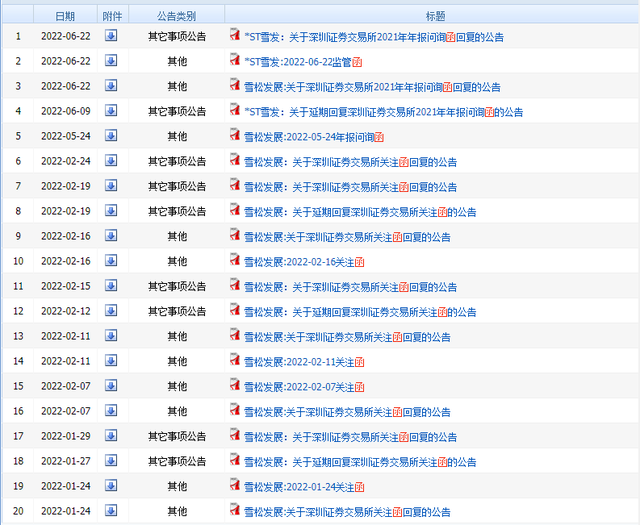Download the attachment in row 4
The image size is (640, 525).
tap(111, 110)
